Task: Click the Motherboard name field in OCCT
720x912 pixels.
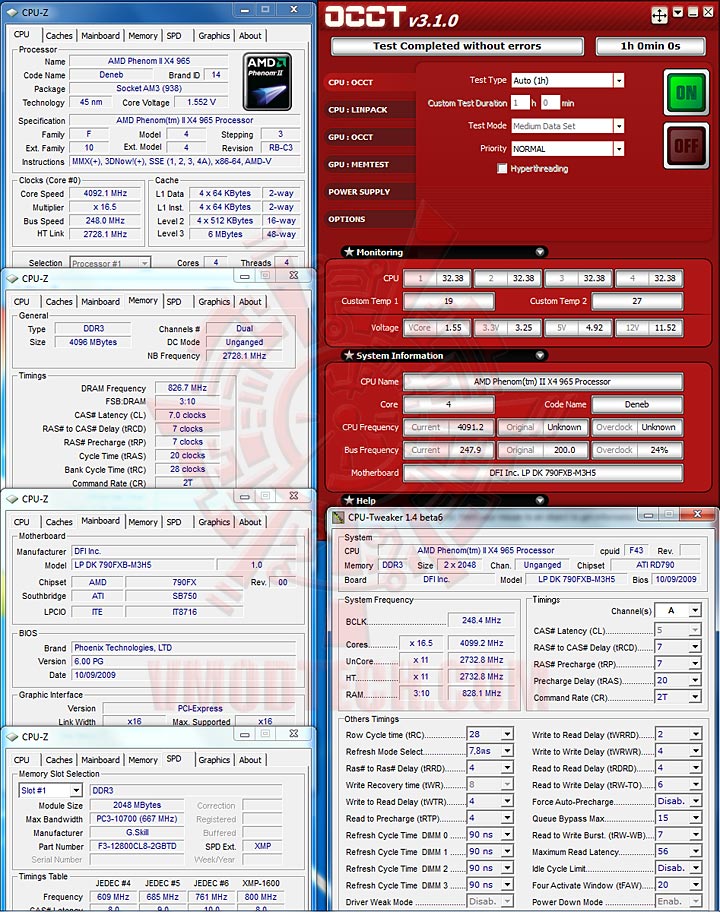Action: (543, 473)
